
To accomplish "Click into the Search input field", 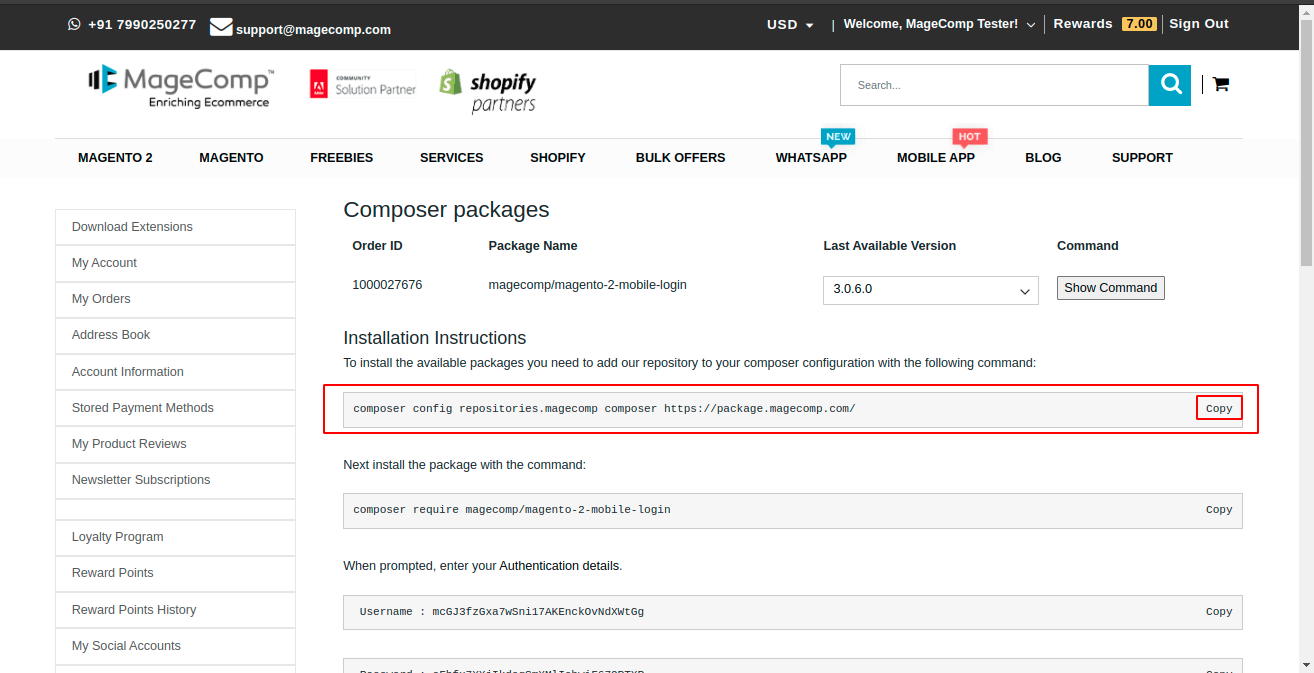I will pyautogui.click(x=994, y=85).
